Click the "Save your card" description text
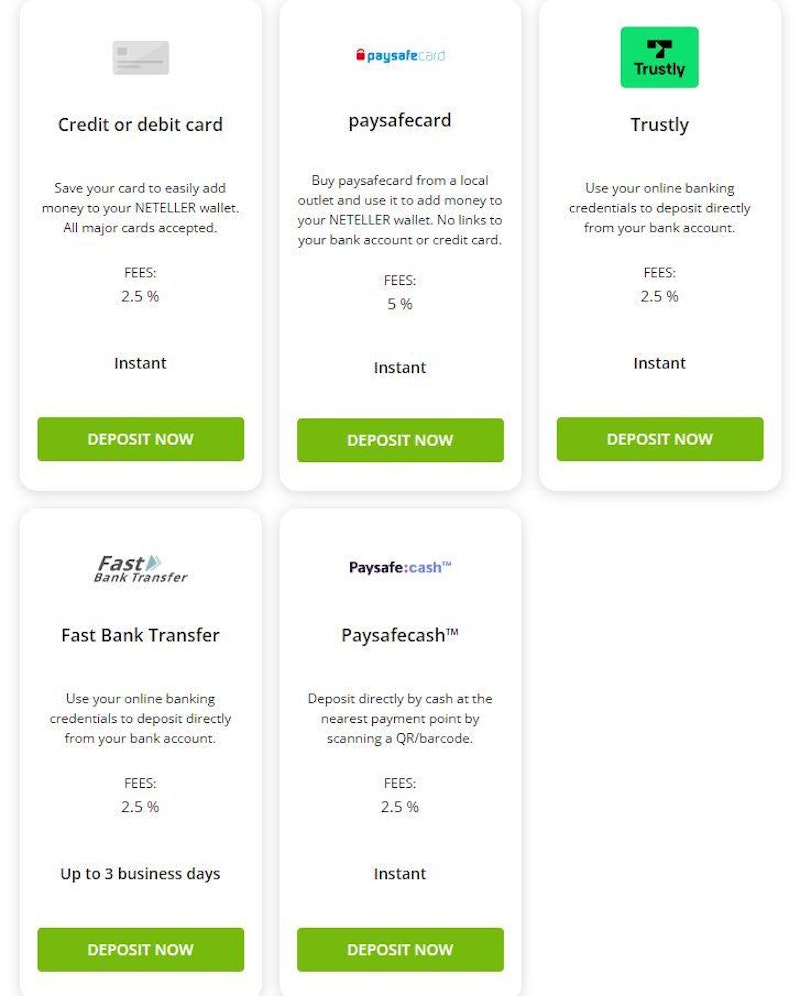 coord(140,208)
